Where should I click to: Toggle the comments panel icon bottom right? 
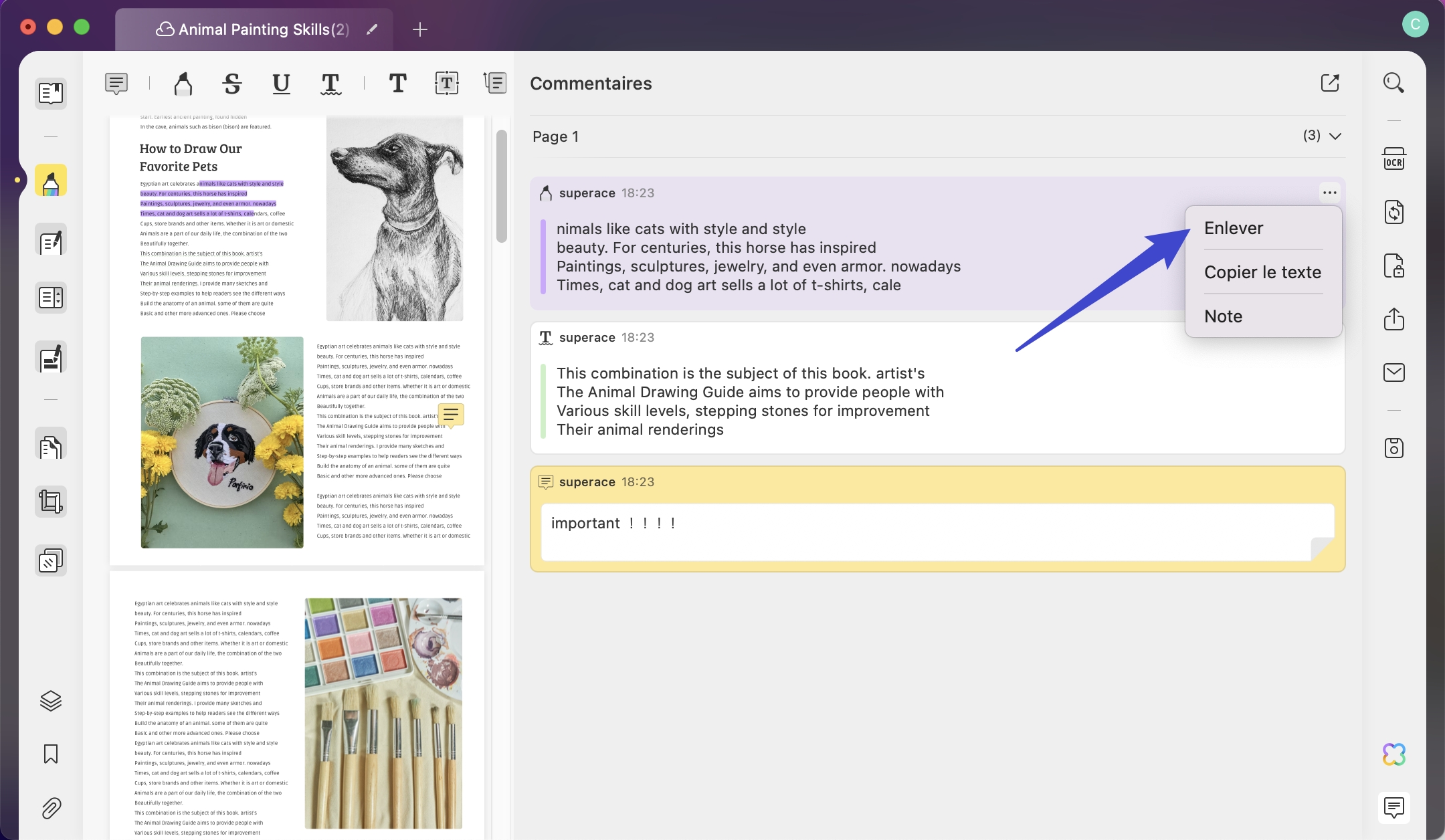click(x=1393, y=807)
